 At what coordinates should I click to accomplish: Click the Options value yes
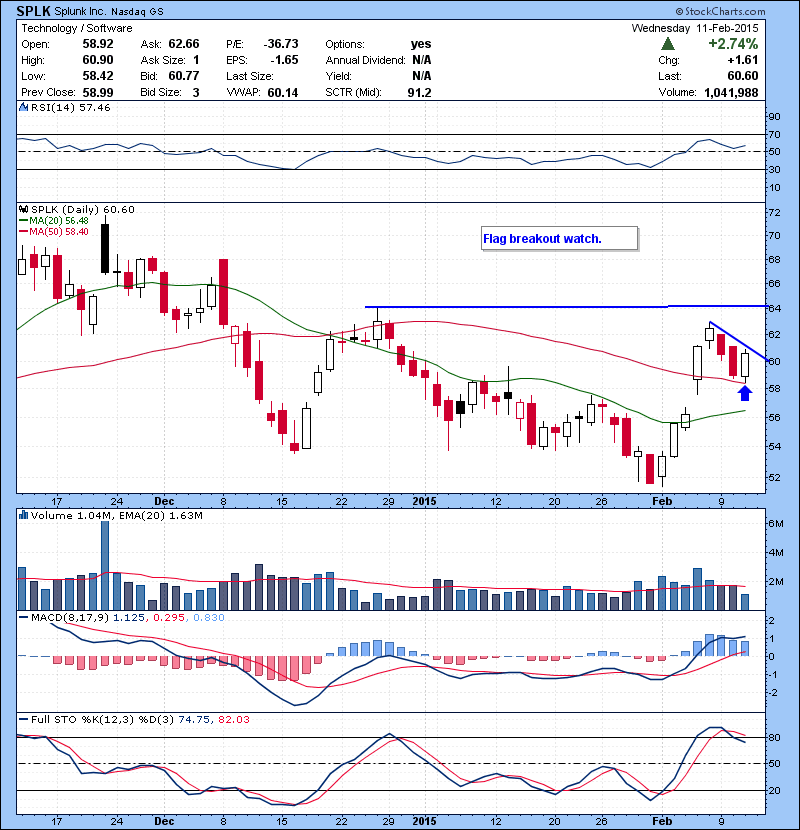(x=421, y=44)
